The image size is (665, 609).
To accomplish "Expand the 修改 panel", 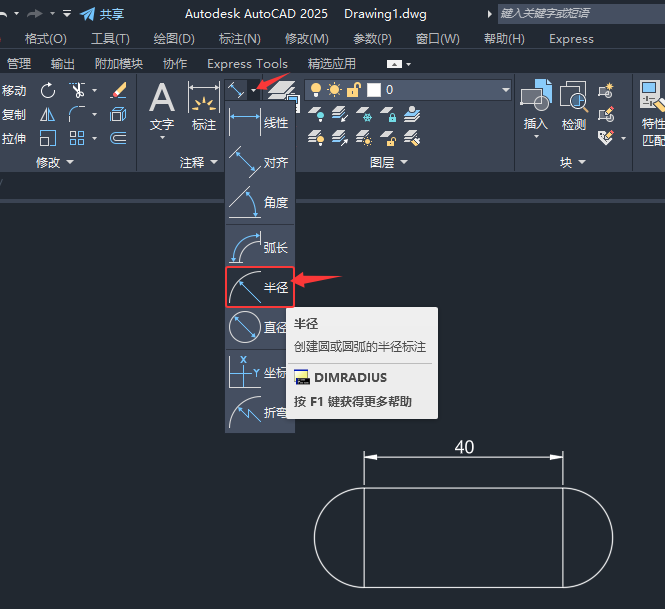I will pyautogui.click(x=54, y=162).
